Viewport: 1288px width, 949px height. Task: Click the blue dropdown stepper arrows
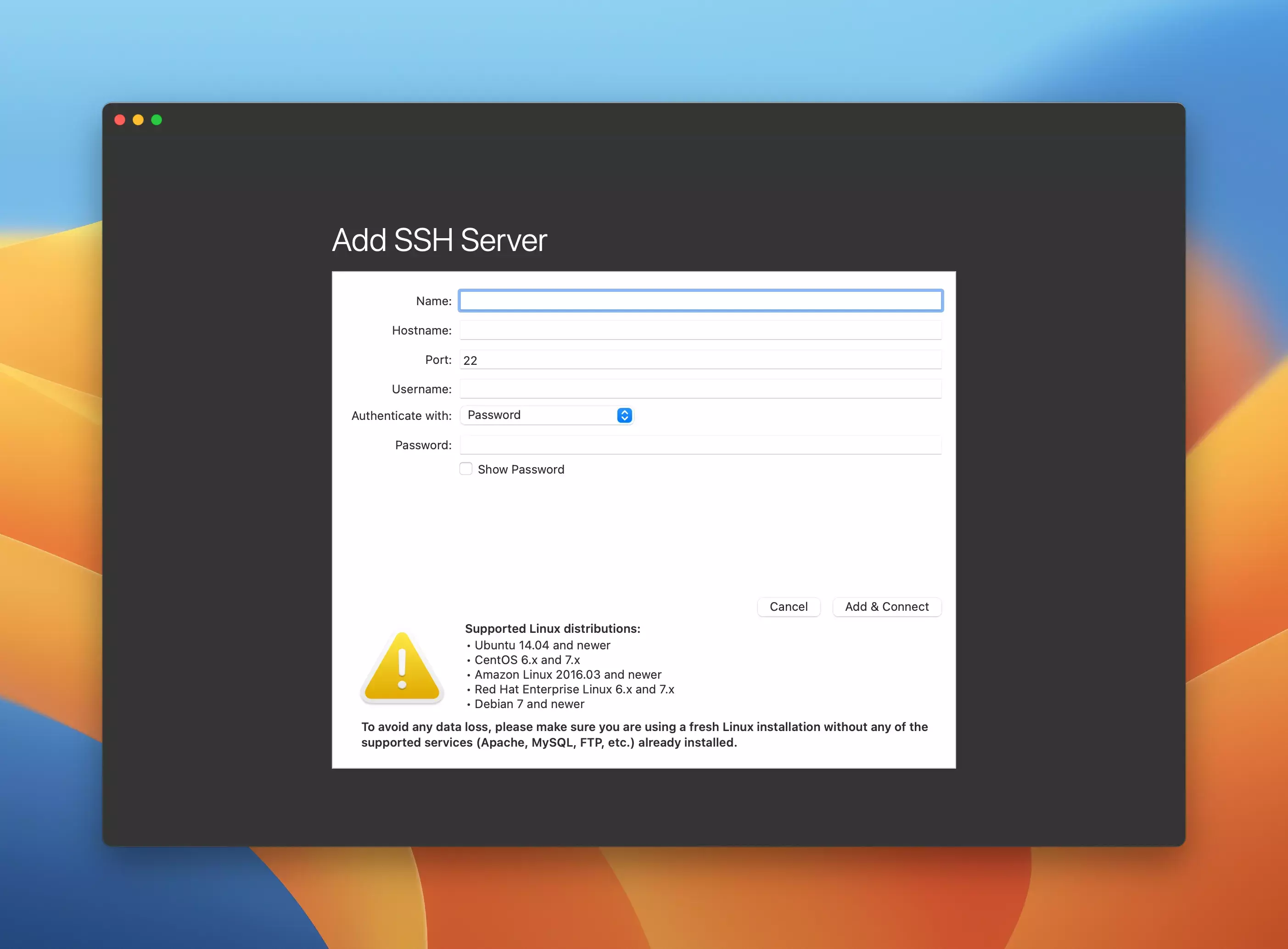pyautogui.click(x=624, y=415)
